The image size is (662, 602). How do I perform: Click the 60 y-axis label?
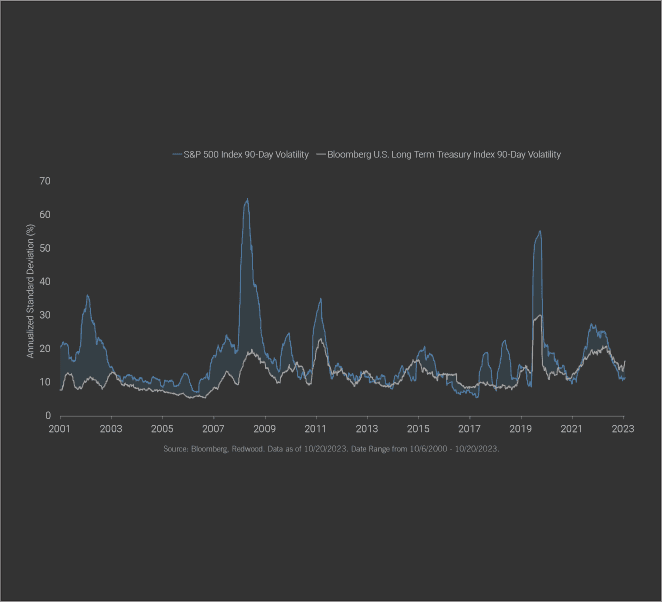45,214
